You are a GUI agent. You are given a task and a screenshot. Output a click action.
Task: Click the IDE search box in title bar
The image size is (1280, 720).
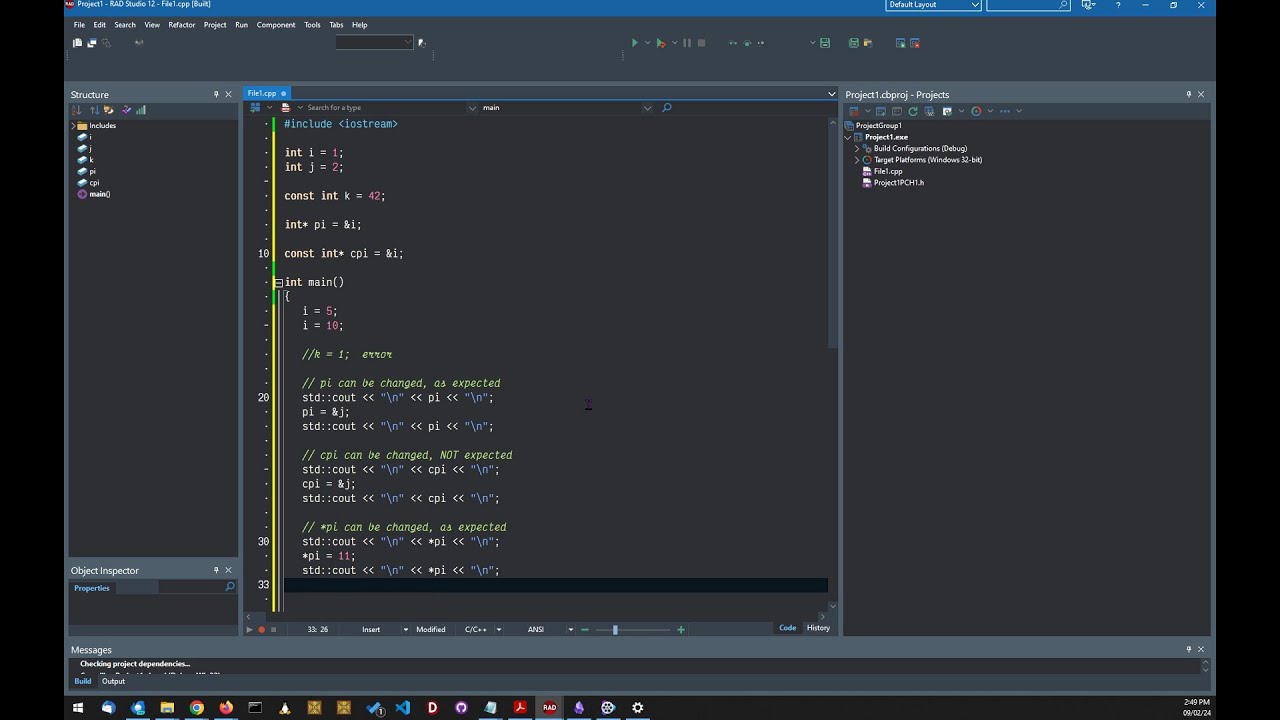pos(1028,5)
